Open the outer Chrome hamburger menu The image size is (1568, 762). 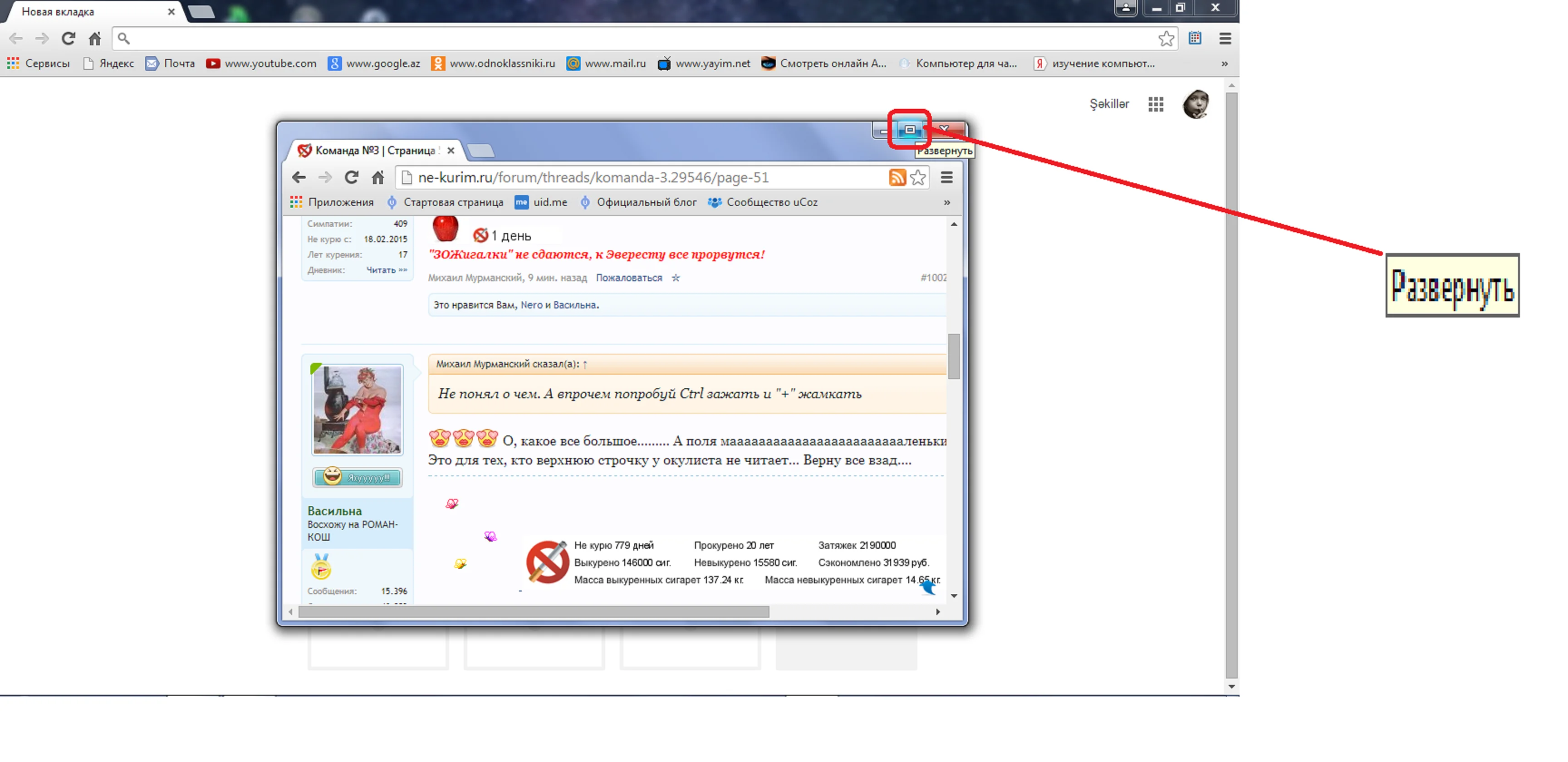click(x=1225, y=39)
